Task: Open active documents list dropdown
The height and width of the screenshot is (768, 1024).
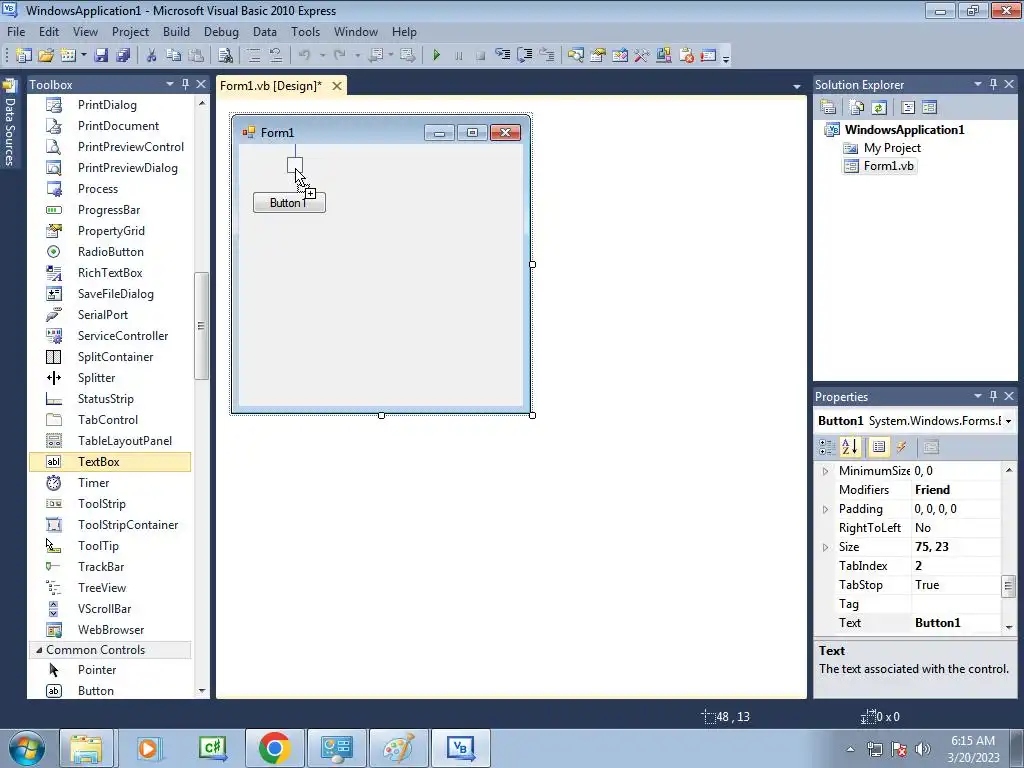Action: tap(797, 86)
